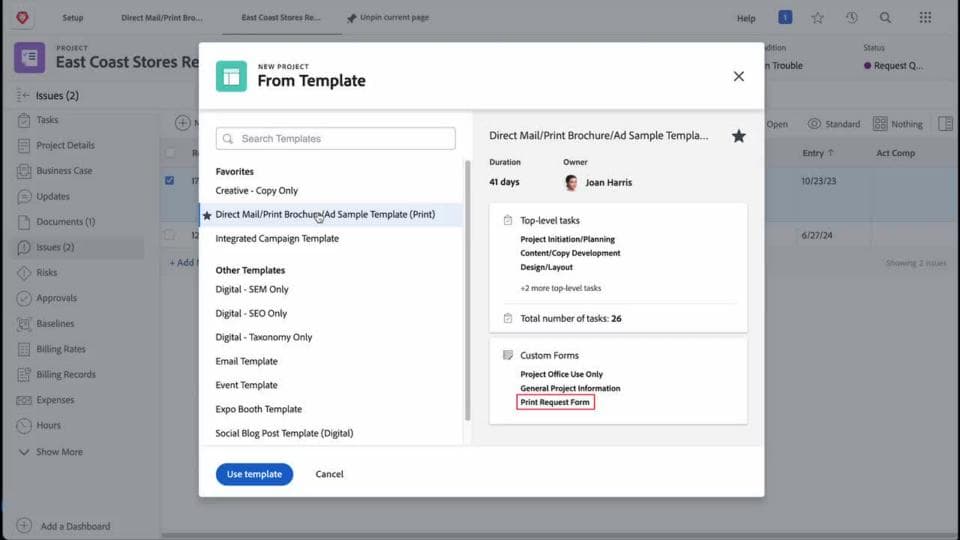Click the Workfront logo icon
This screenshot has width=960, height=540.
[x=23, y=18]
